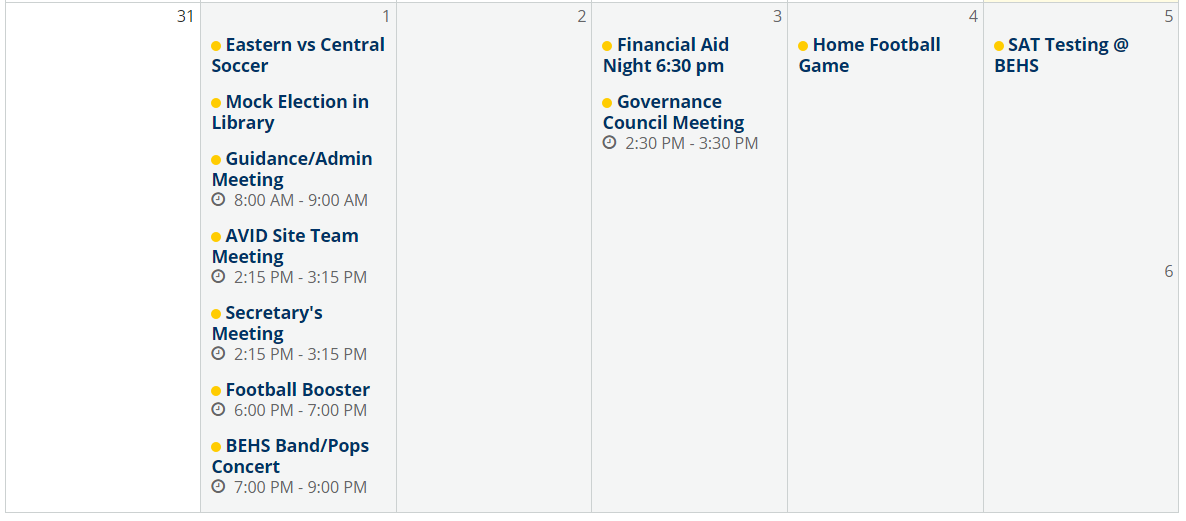The image size is (1186, 521).
Task: Open Financial Aid Night 6:30 pm event
Action: coord(666,55)
